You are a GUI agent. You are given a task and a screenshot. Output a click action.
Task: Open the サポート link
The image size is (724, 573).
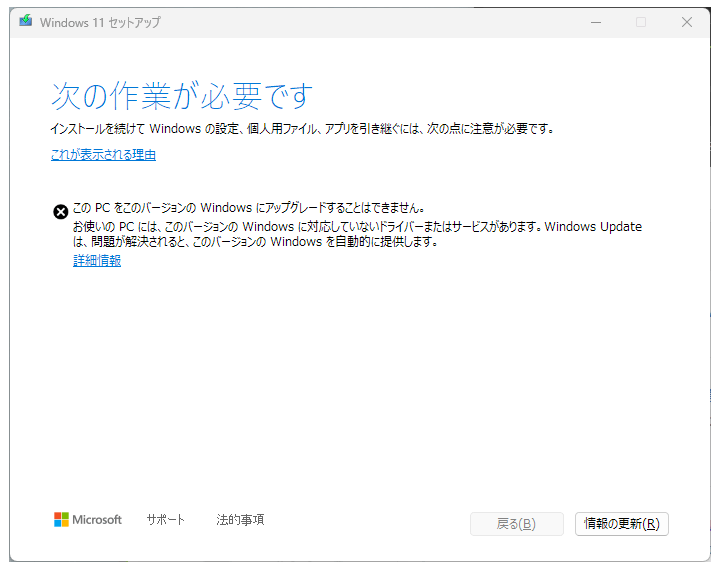(x=165, y=519)
